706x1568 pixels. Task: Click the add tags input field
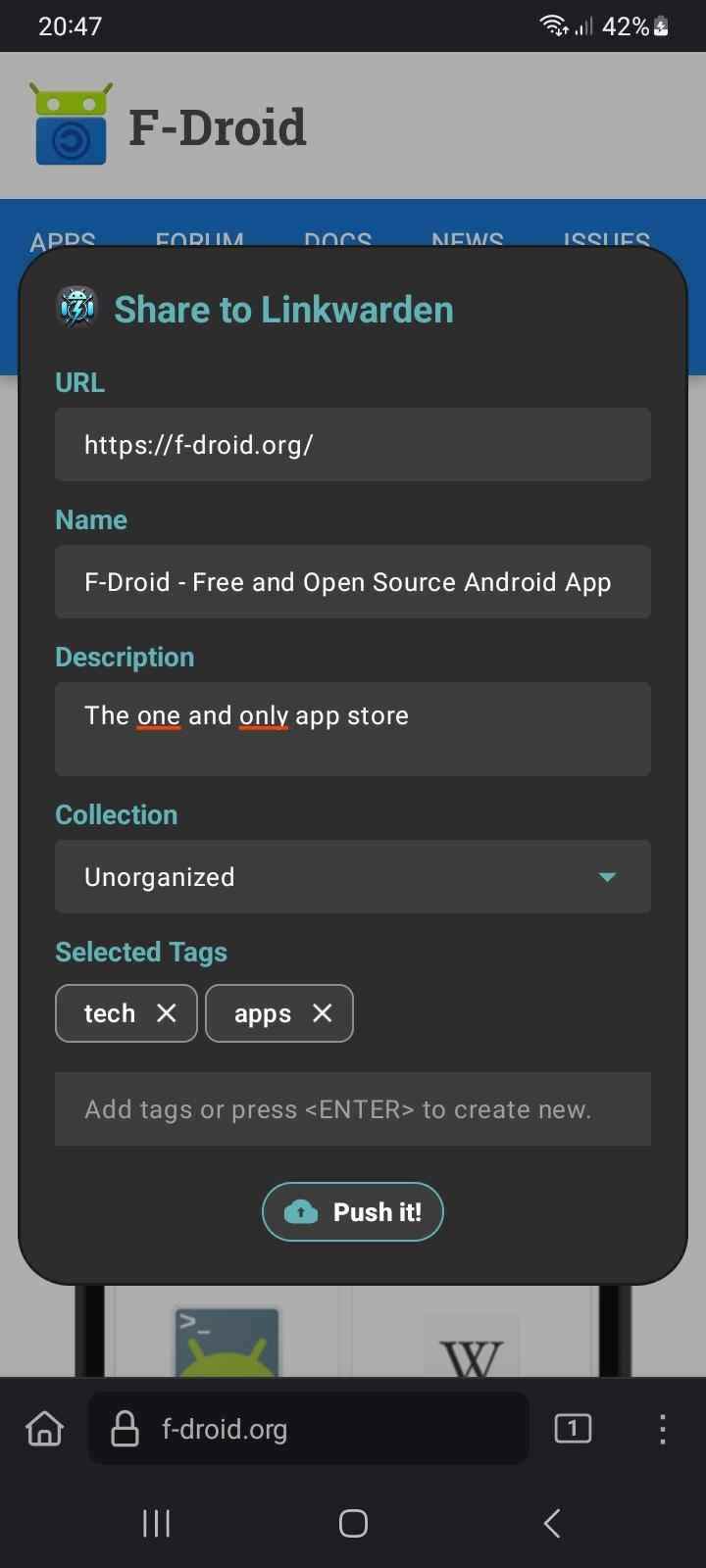(353, 1109)
